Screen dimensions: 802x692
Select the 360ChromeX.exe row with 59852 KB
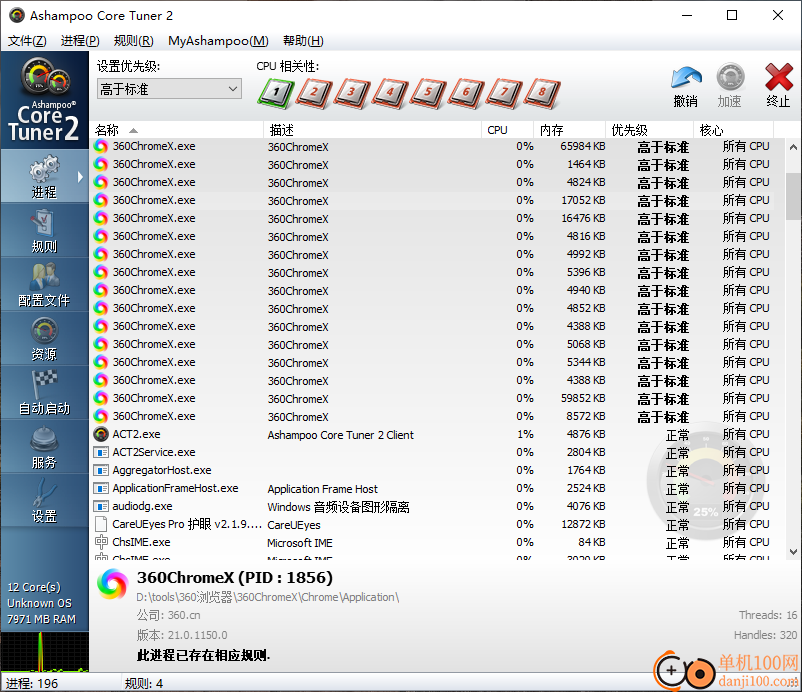432,398
